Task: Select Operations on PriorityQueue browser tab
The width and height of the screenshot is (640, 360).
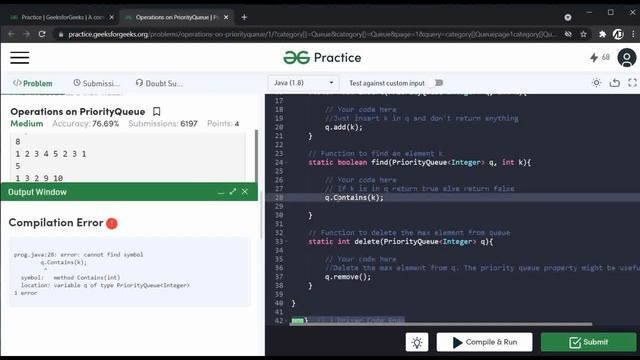Action: click(177, 17)
